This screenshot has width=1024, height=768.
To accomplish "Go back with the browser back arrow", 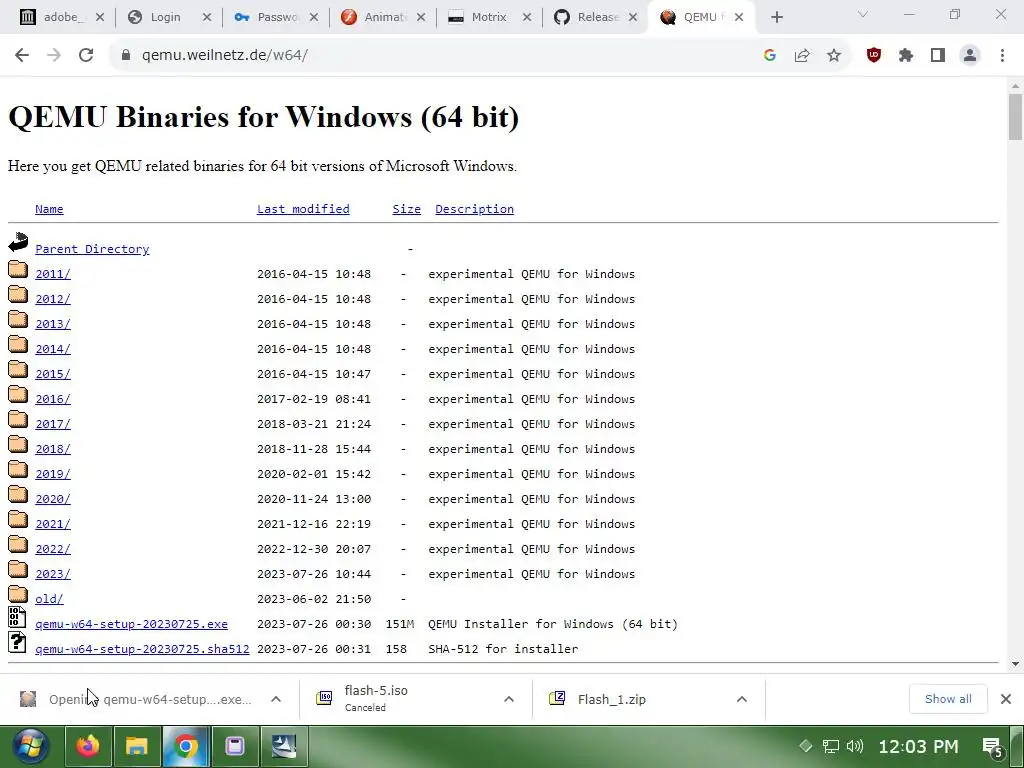I will [x=22, y=56].
